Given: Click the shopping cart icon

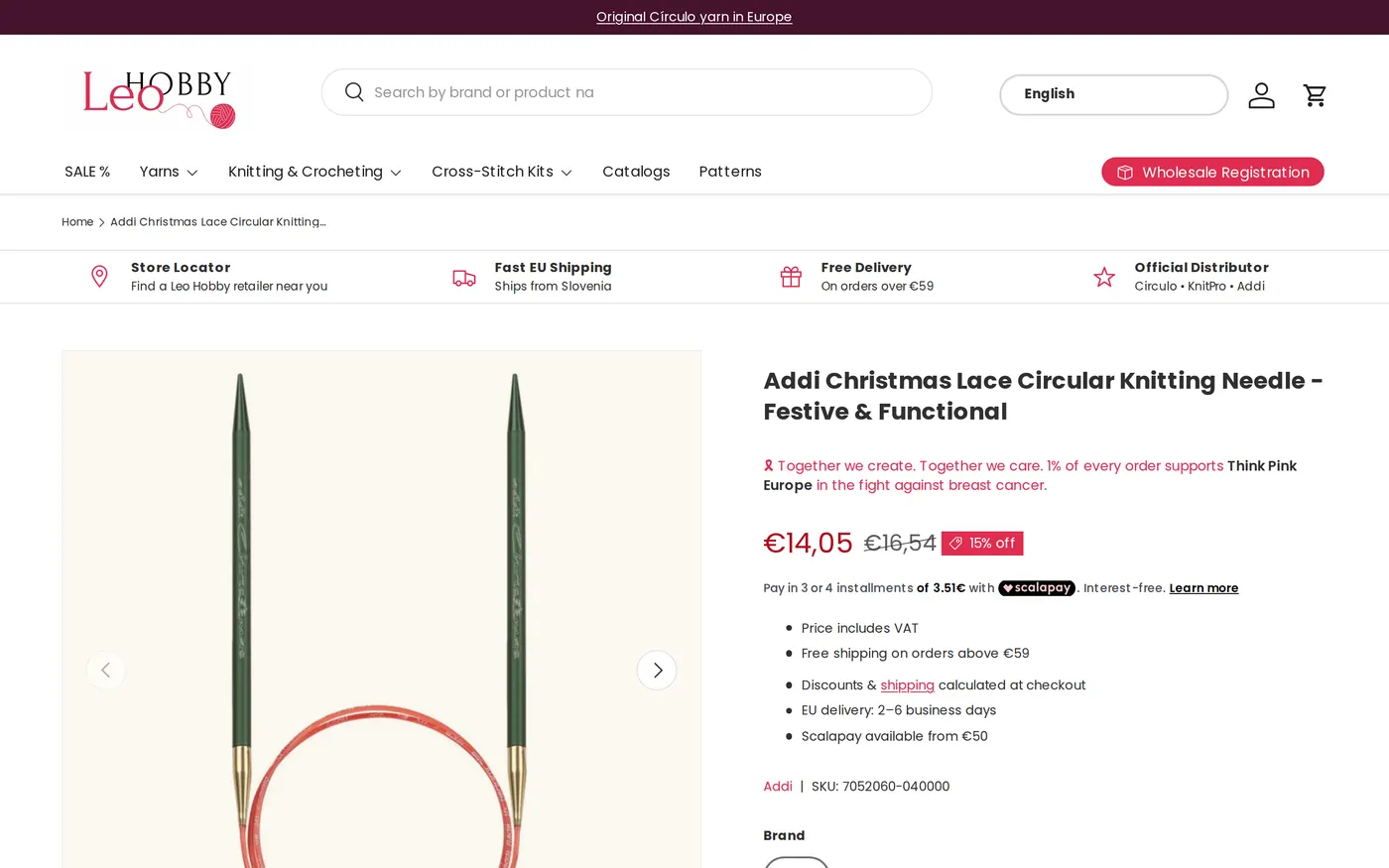Looking at the screenshot, I should coord(1315,95).
